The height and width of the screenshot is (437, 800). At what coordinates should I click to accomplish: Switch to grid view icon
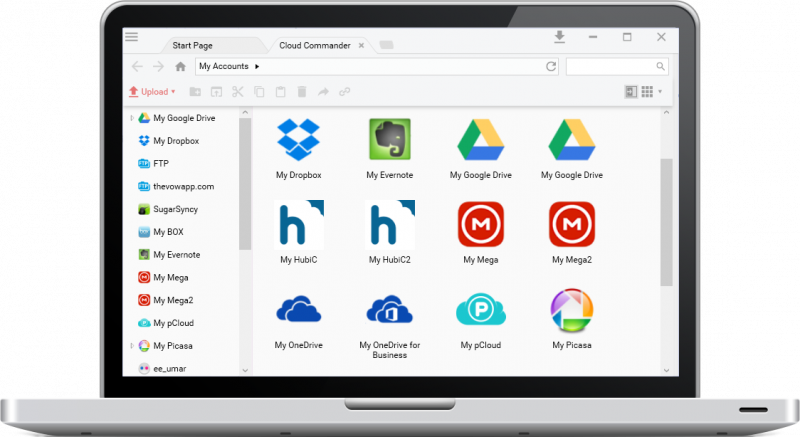tap(647, 92)
